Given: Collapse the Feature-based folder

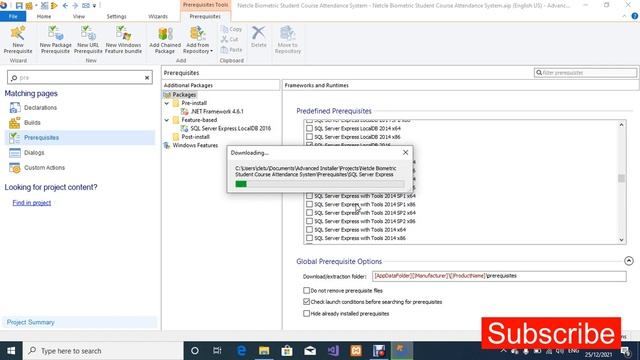Looking at the screenshot, I should pos(167,120).
